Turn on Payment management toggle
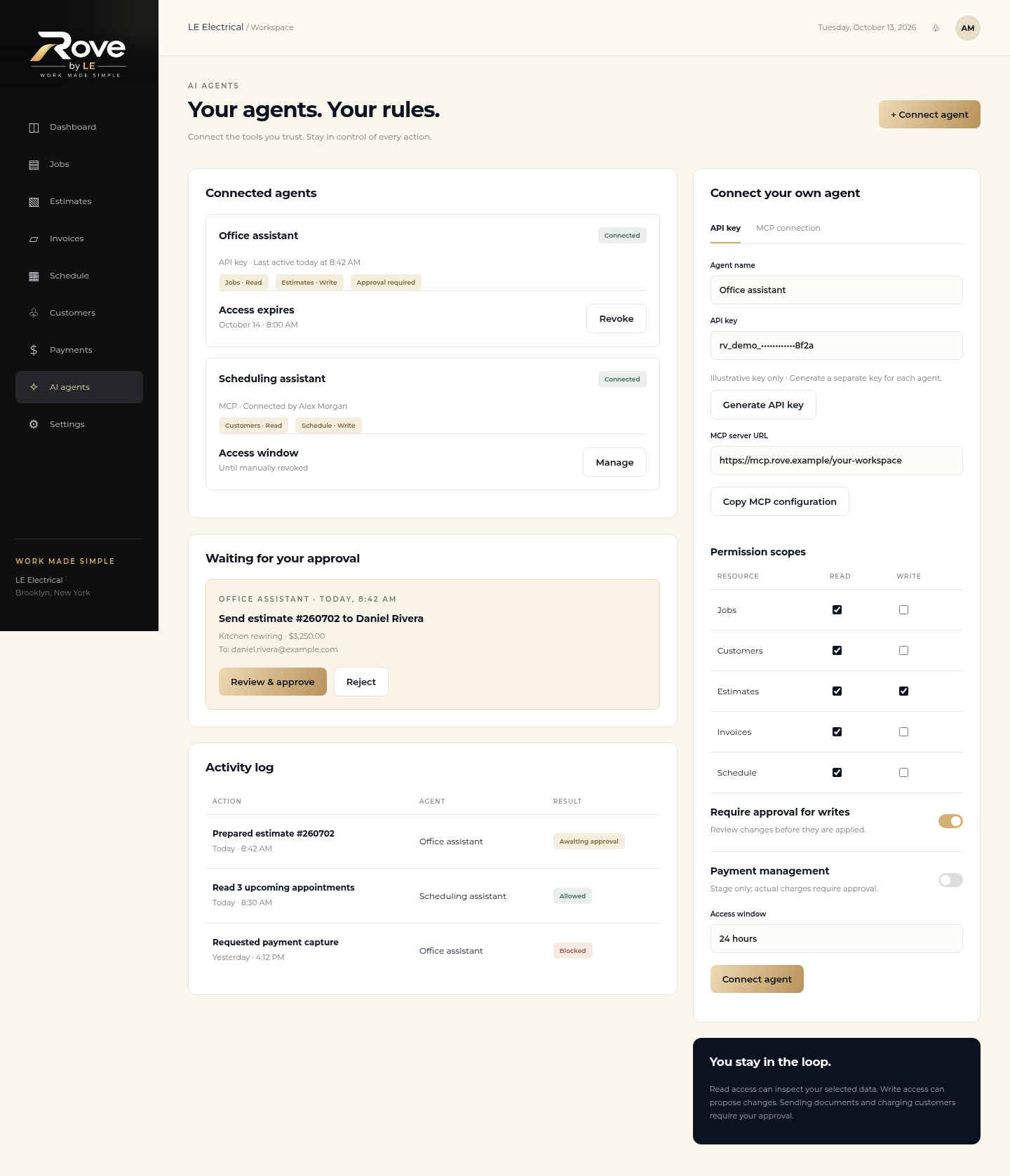The width and height of the screenshot is (1010, 1176). tap(950, 880)
